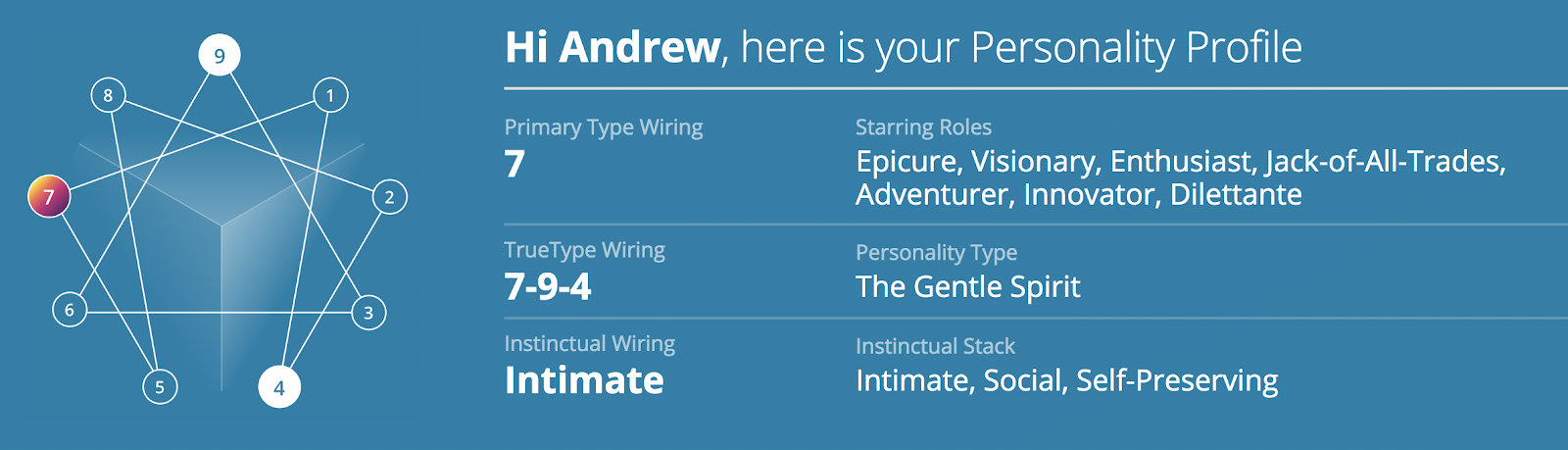The height and width of the screenshot is (450, 1568).
Task: Click enneagram node number 2
Action: click(389, 197)
